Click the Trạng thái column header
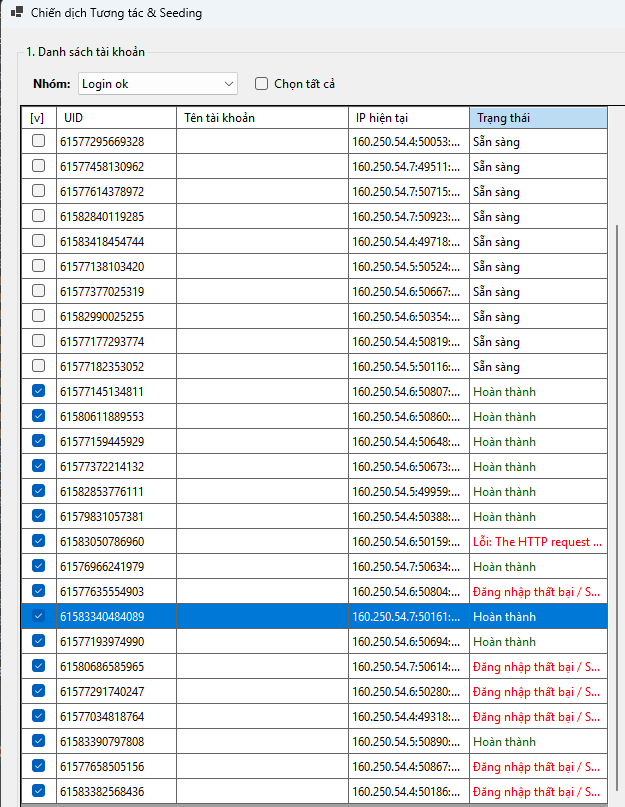625x807 pixels. (539, 118)
